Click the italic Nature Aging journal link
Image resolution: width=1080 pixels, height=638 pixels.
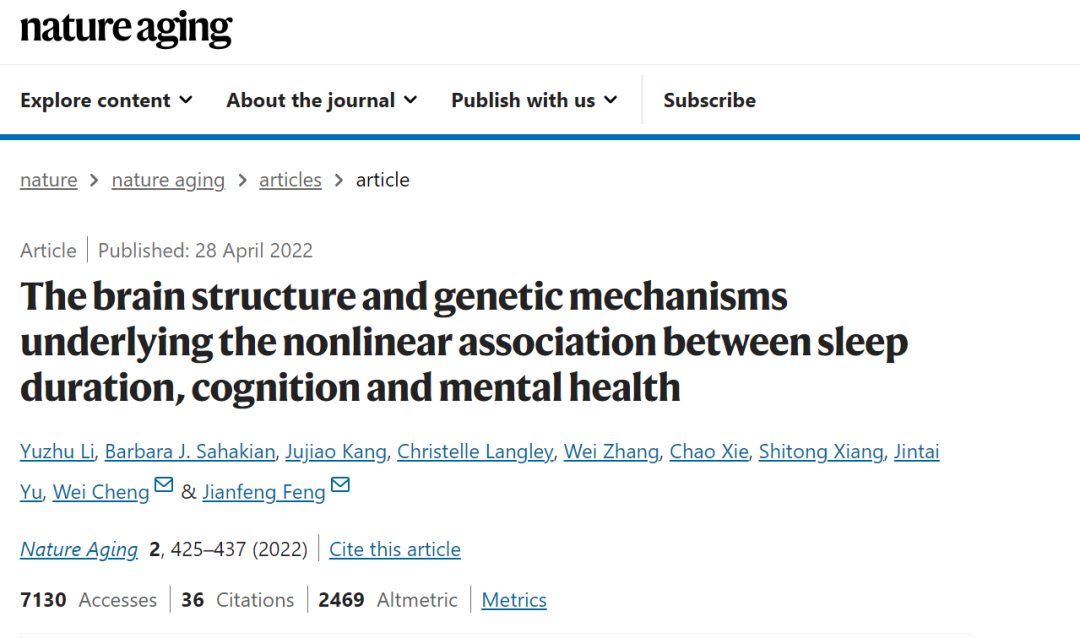point(79,549)
